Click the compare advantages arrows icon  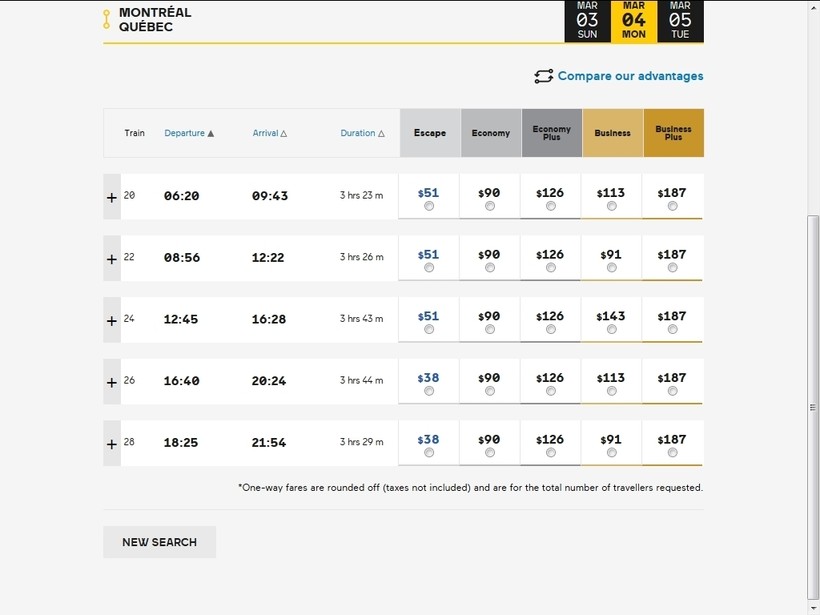pyautogui.click(x=543, y=76)
